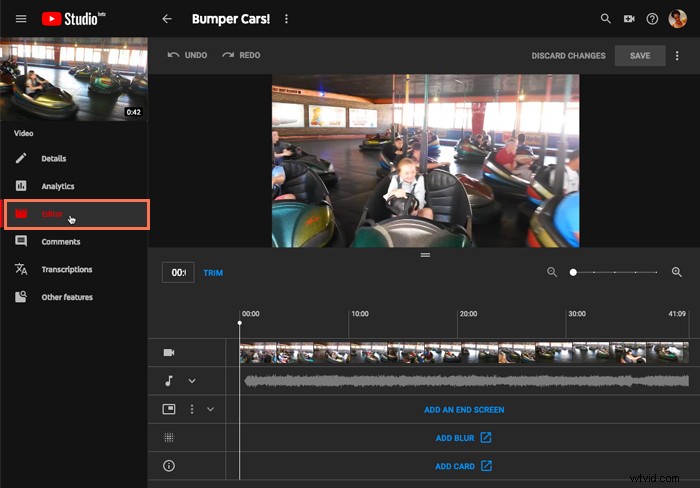The width and height of the screenshot is (700, 488).
Task: Click the REDO button
Action: point(241,55)
